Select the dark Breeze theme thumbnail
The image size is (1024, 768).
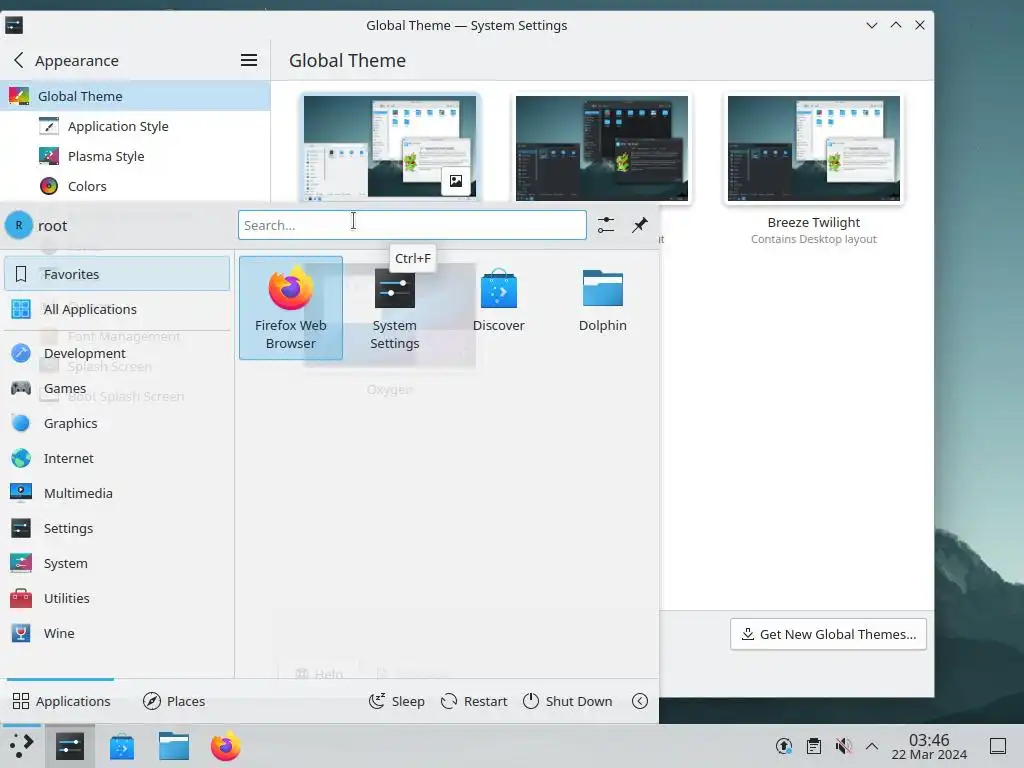[x=601, y=148]
